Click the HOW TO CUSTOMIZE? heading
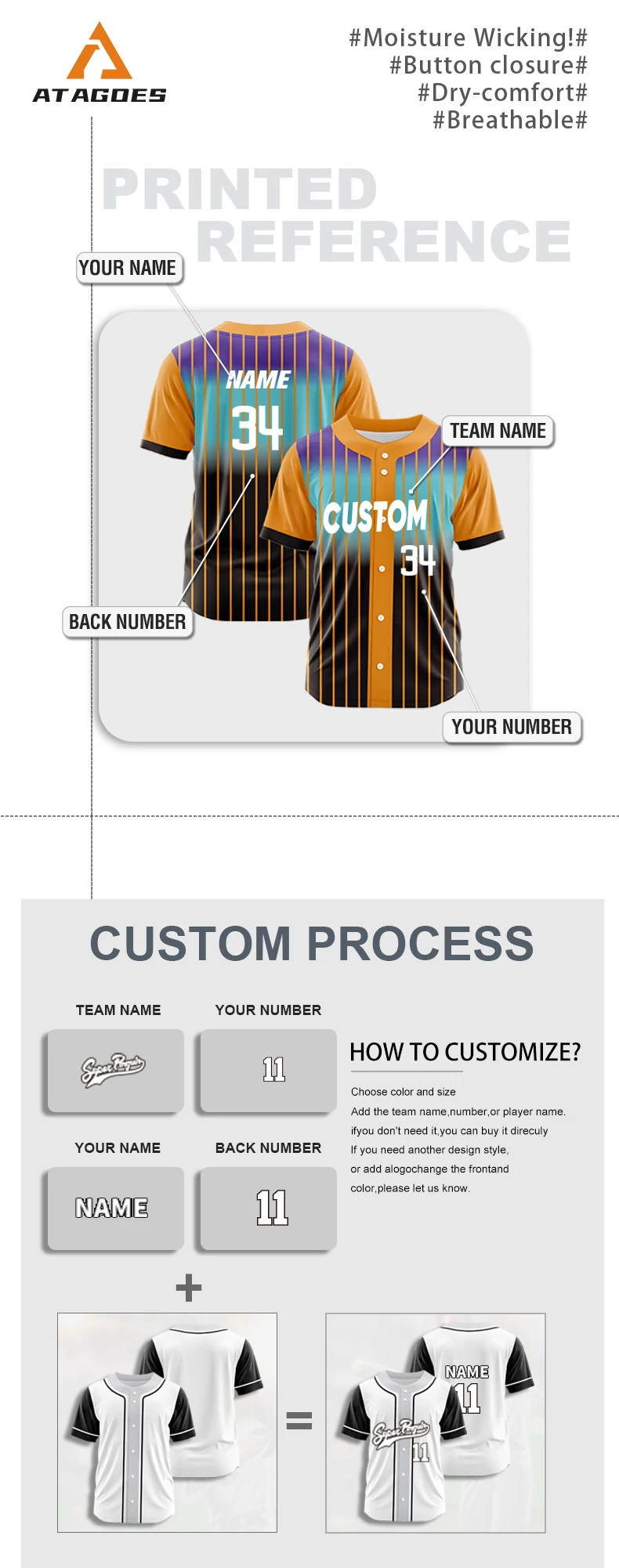This screenshot has height=1568, width=619. [465, 1052]
